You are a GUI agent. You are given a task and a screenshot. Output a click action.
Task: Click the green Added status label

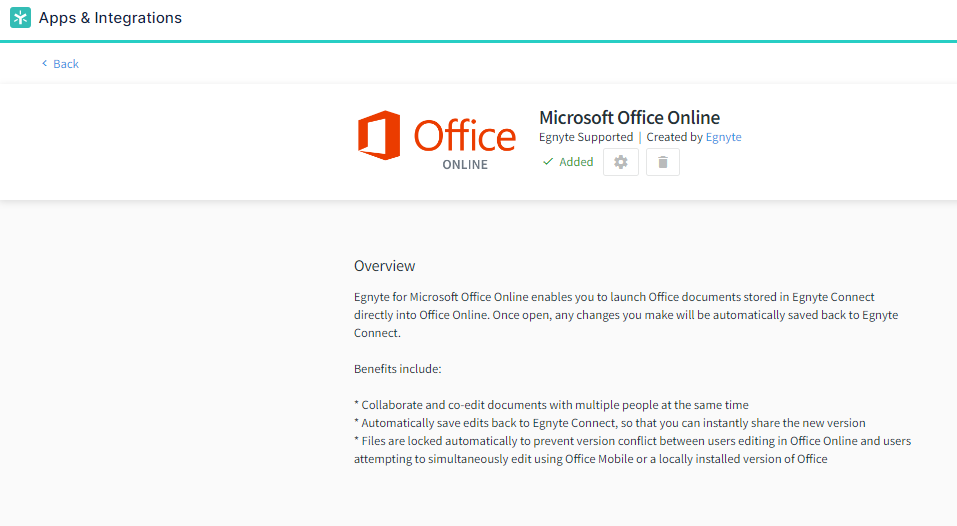tap(568, 162)
